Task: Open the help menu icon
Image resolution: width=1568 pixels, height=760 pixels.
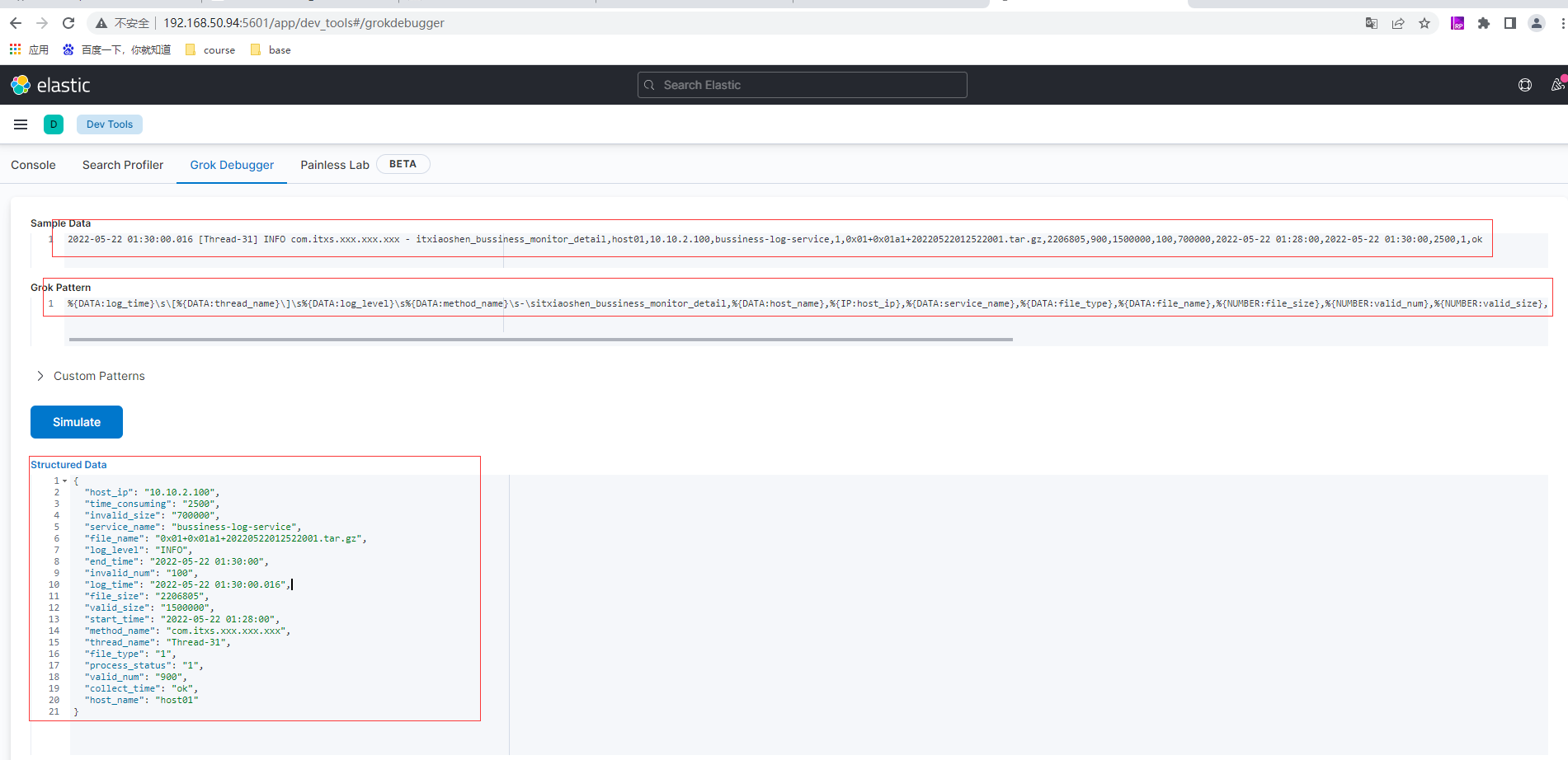Action: (x=1525, y=85)
